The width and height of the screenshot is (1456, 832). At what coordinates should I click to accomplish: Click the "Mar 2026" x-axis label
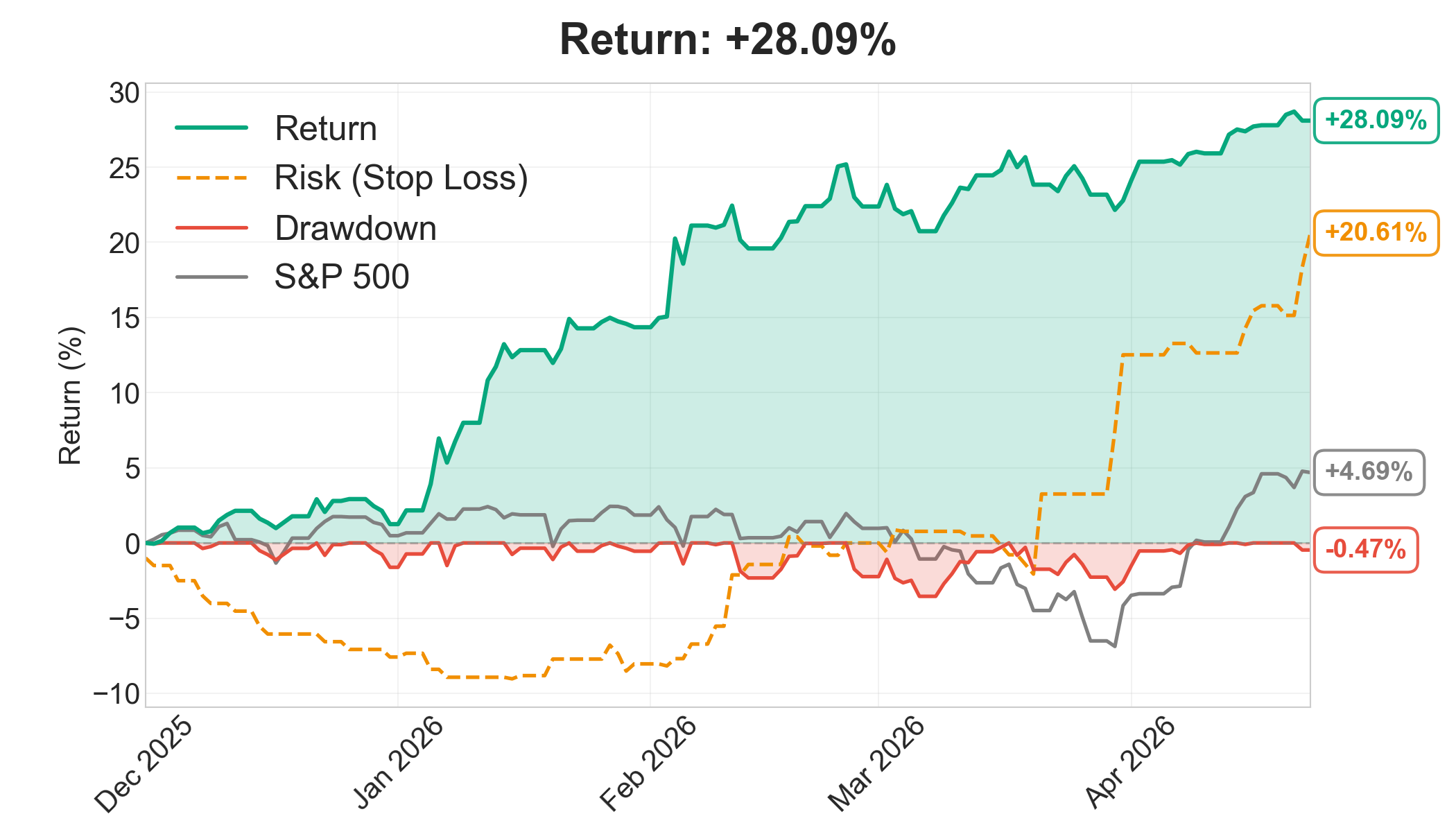tap(877, 764)
